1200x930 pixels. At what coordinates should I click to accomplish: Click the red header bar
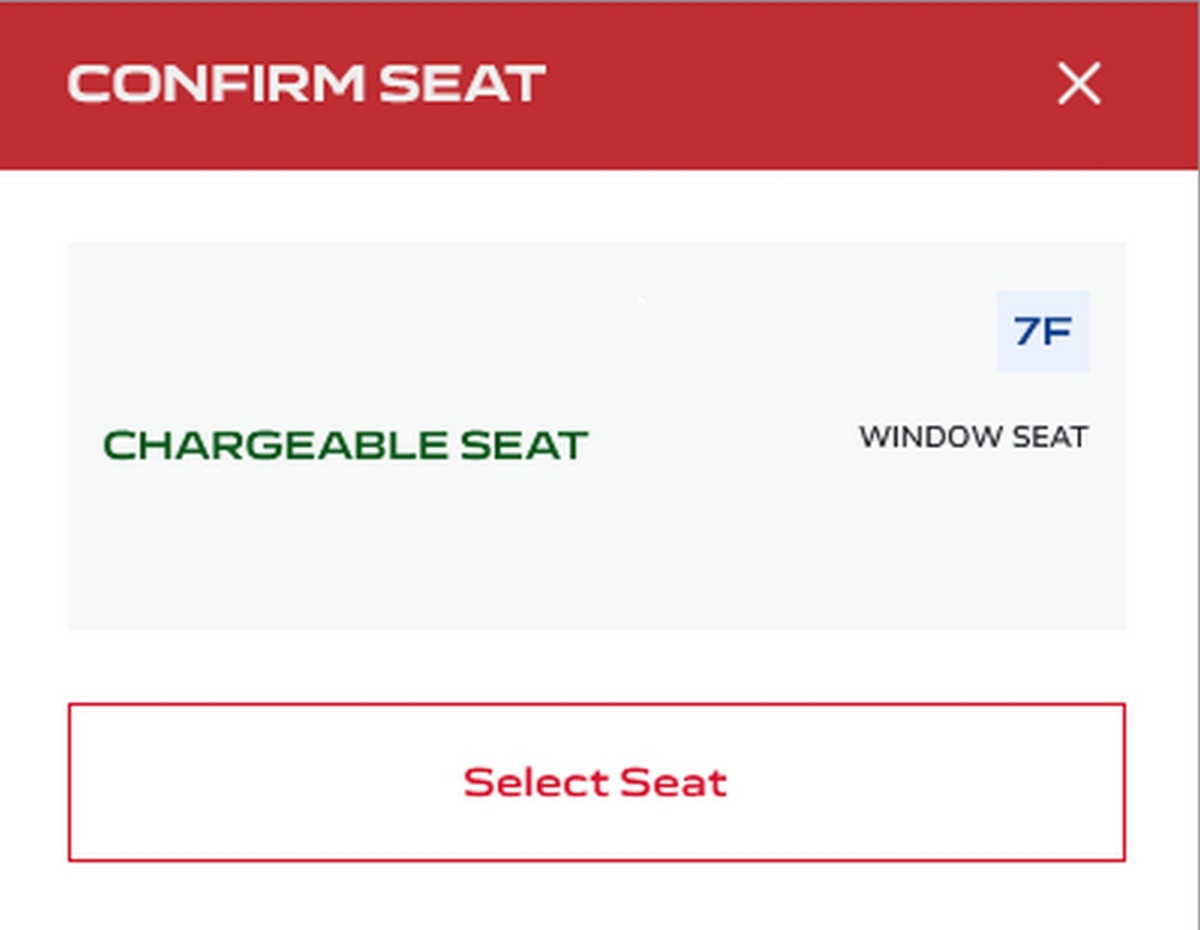point(598,86)
